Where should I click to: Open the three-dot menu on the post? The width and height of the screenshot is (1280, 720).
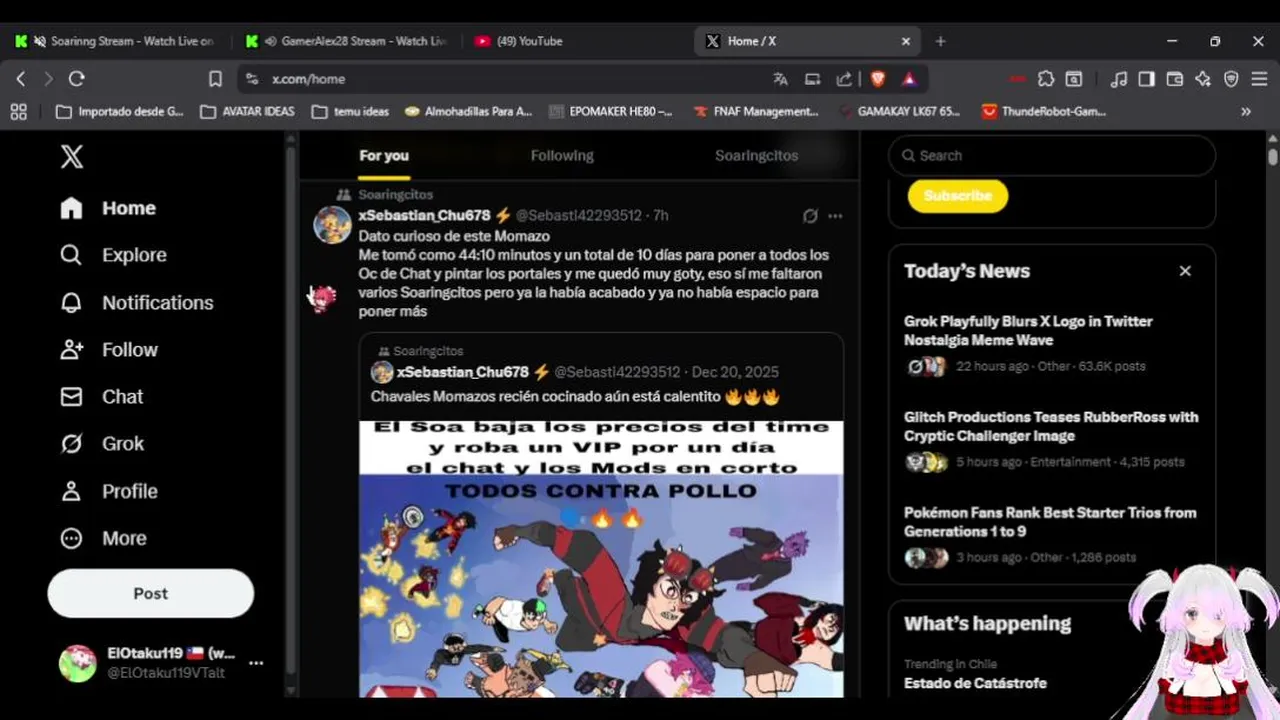[x=835, y=215]
